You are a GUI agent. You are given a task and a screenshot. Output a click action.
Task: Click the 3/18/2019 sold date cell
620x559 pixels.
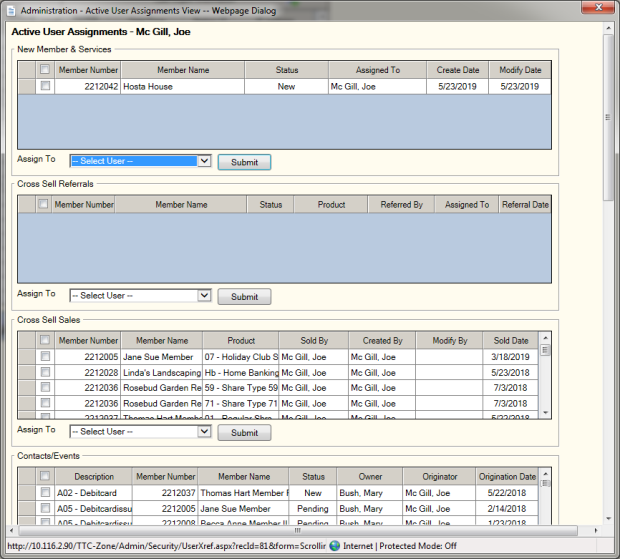click(510, 357)
